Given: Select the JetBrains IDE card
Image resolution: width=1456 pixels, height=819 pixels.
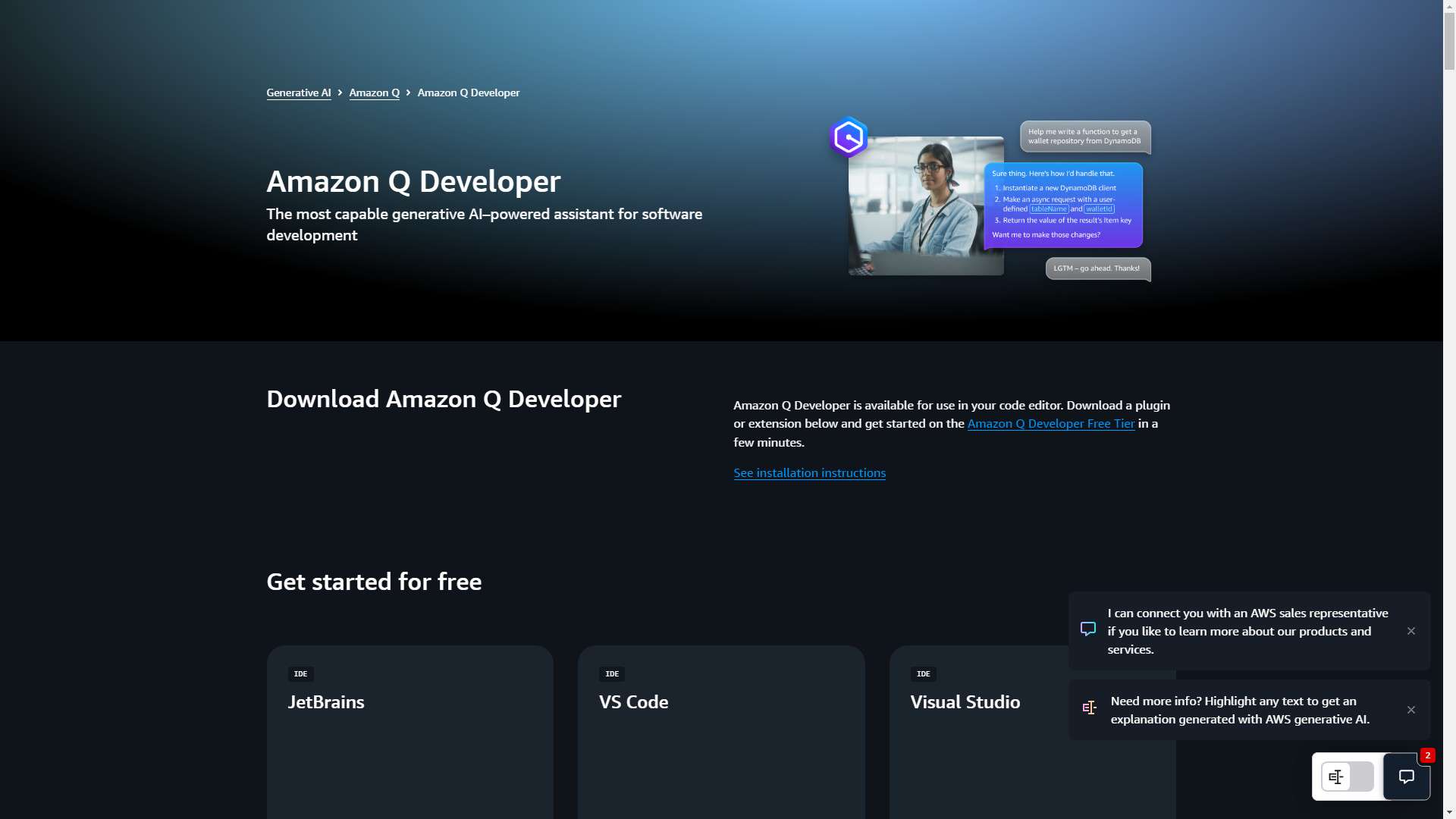Looking at the screenshot, I should [x=409, y=732].
